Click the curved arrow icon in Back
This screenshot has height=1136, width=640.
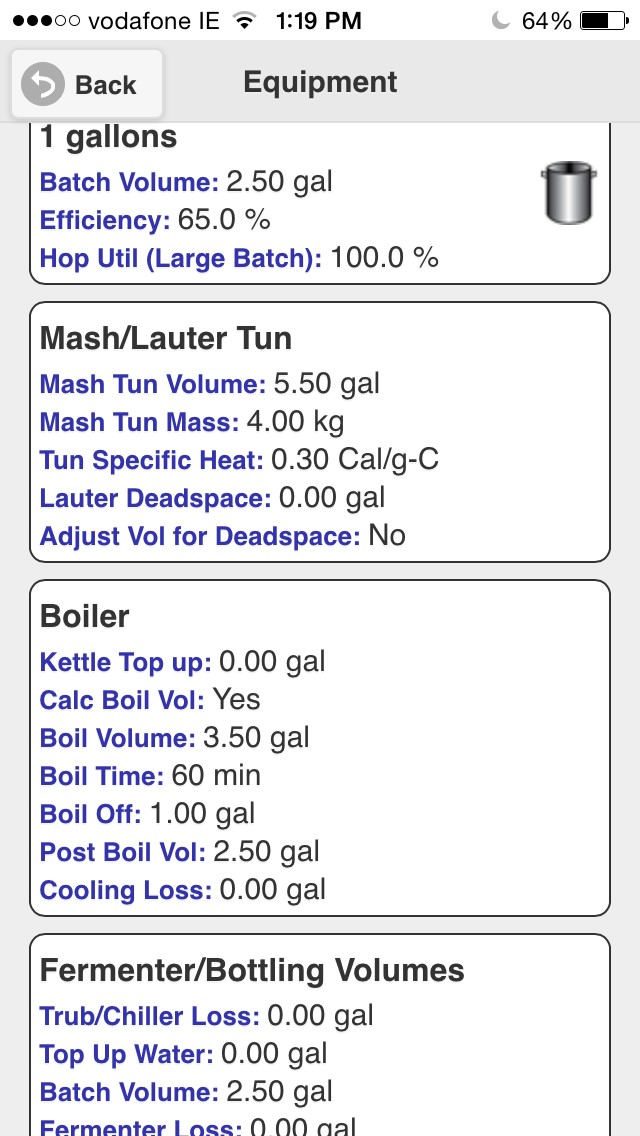point(43,85)
